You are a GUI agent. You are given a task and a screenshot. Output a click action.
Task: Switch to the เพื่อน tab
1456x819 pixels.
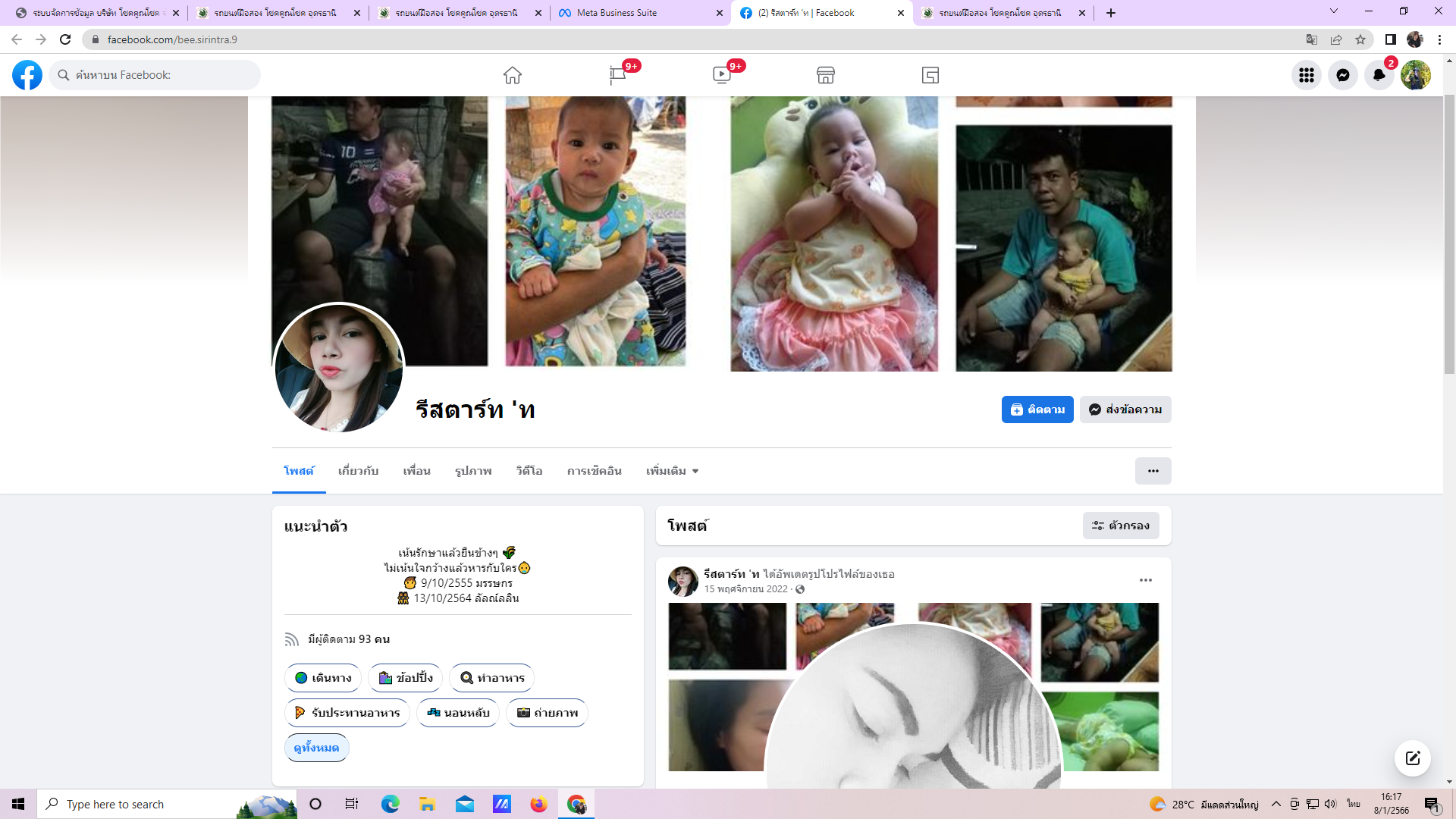[416, 471]
